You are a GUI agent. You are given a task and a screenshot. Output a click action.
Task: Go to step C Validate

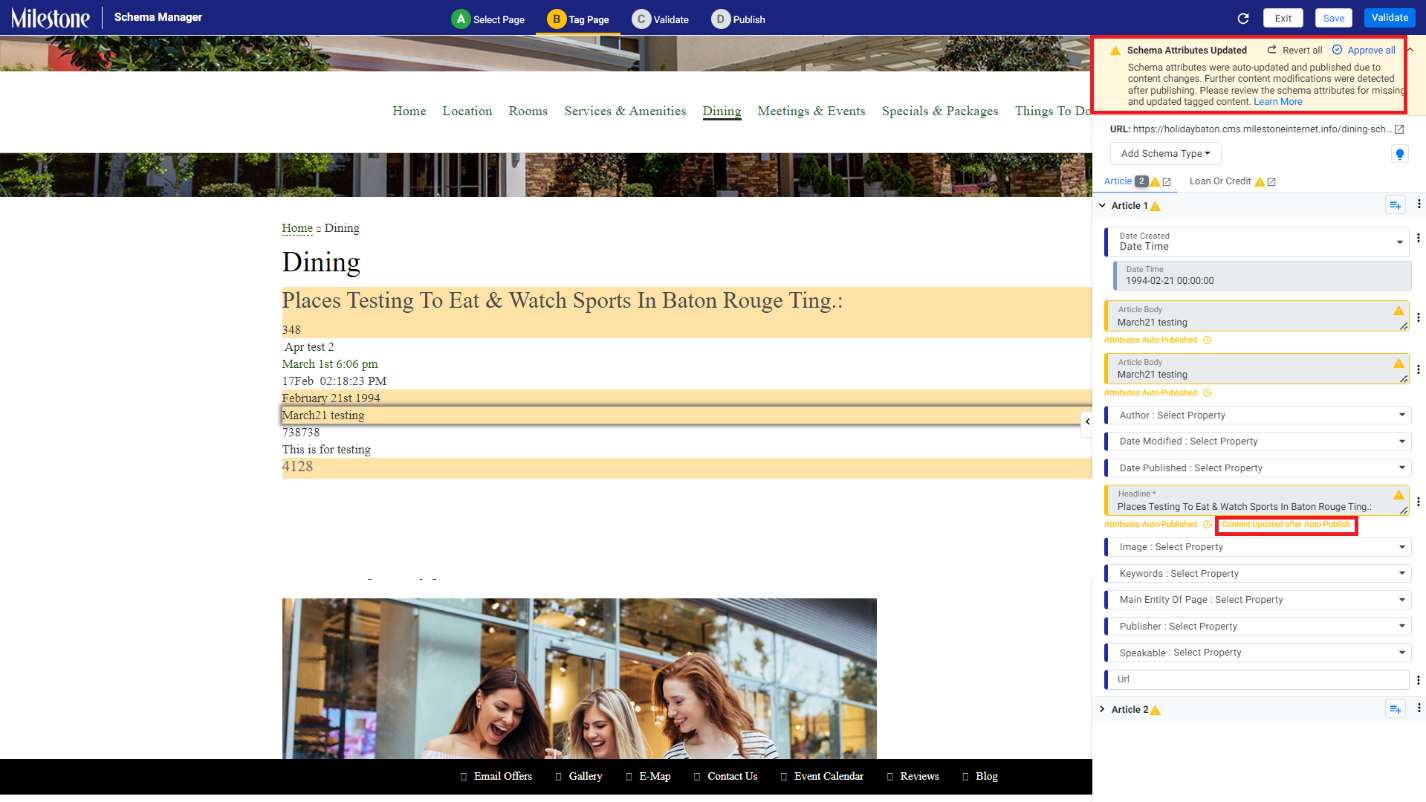[660, 19]
